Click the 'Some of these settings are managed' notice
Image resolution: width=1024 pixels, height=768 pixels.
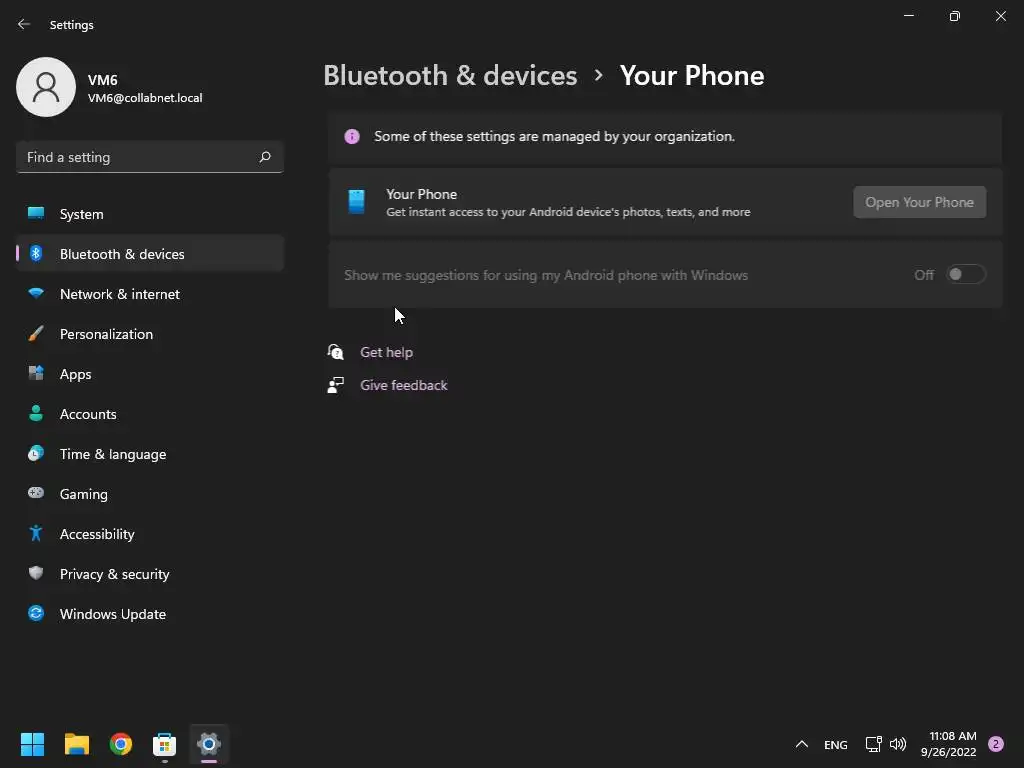554,136
